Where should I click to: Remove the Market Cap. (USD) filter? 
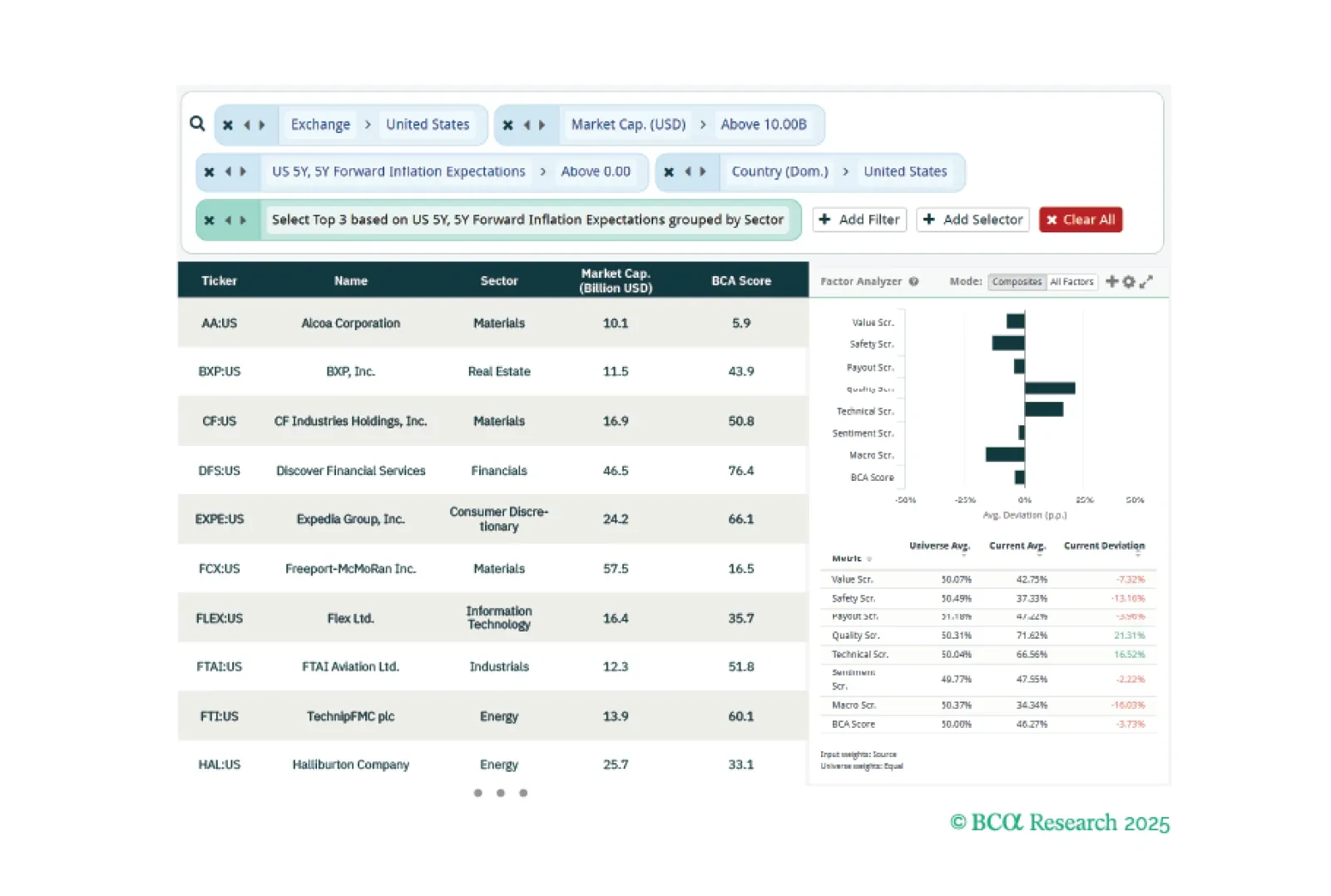(x=508, y=125)
